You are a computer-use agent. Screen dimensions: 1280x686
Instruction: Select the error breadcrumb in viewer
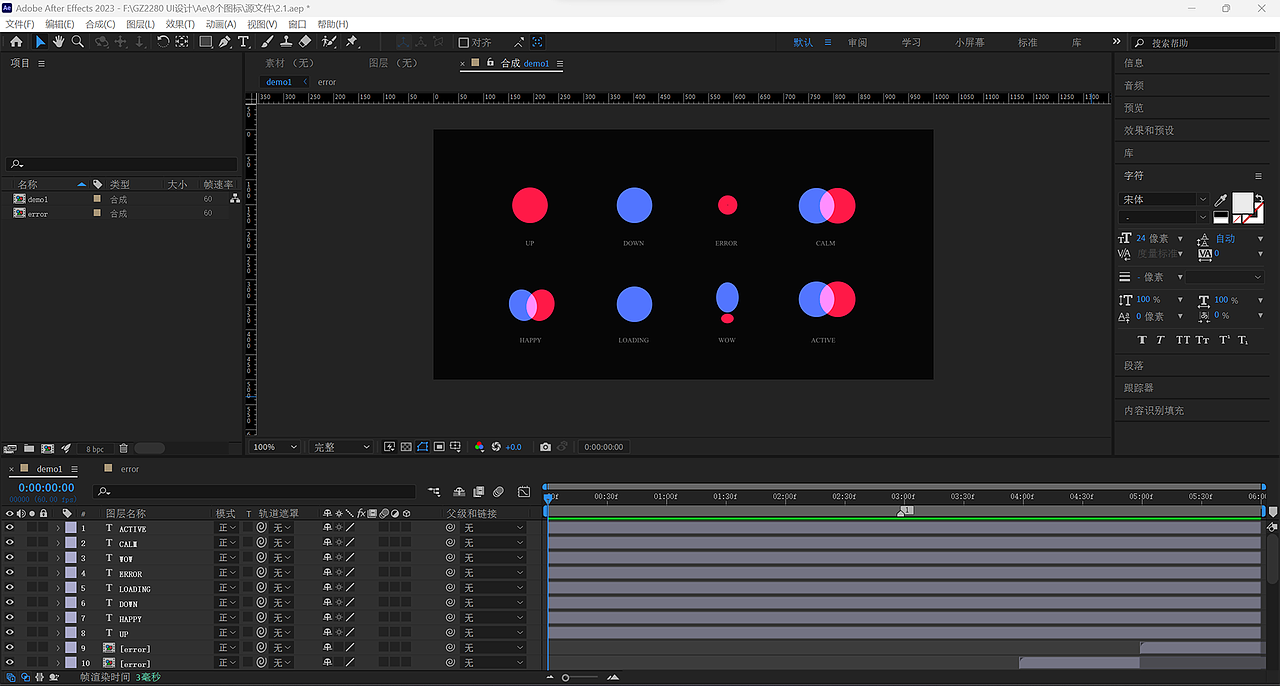(327, 82)
